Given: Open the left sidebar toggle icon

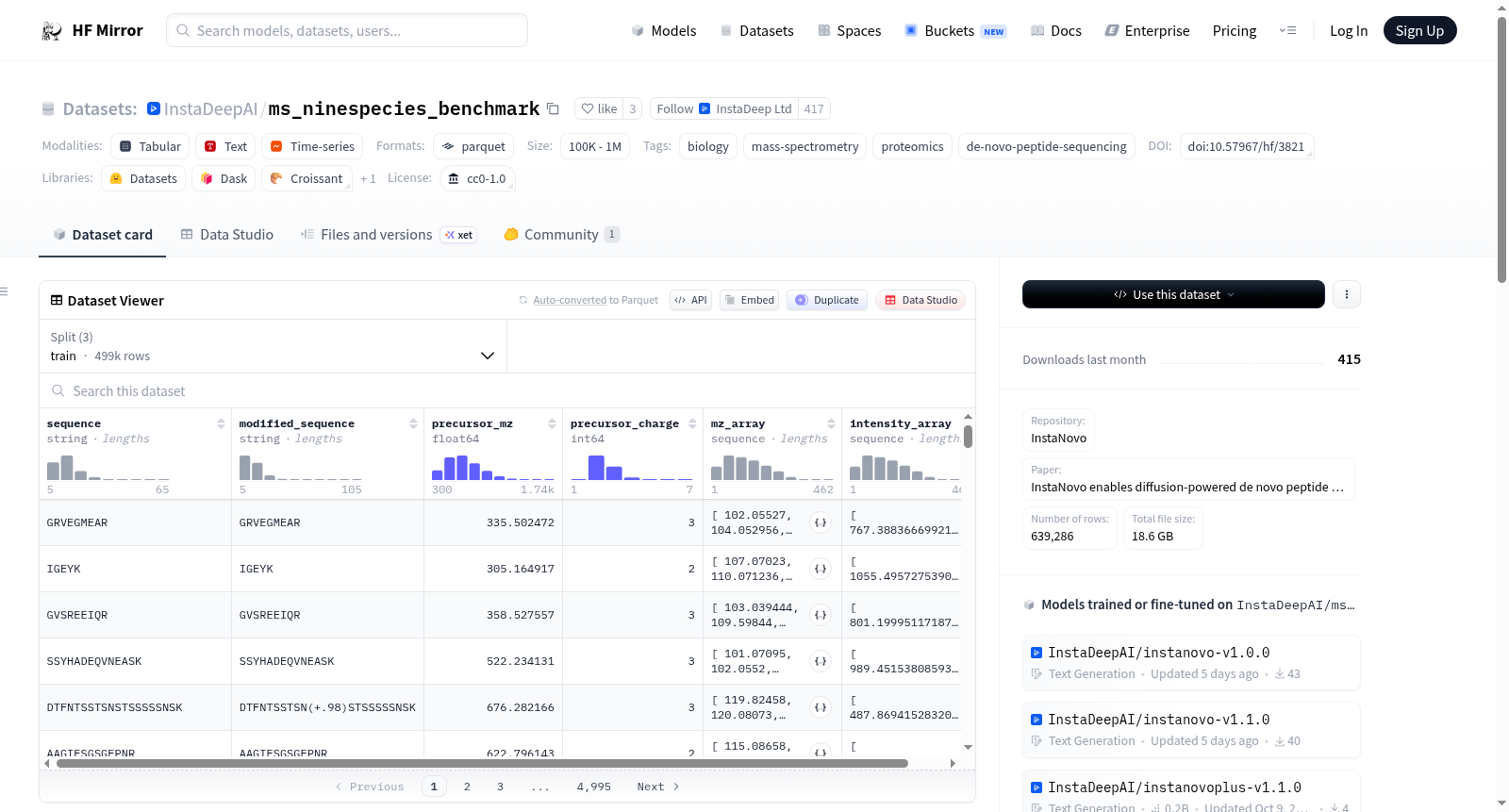Looking at the screenshot, I should click(x=4, y=291).
